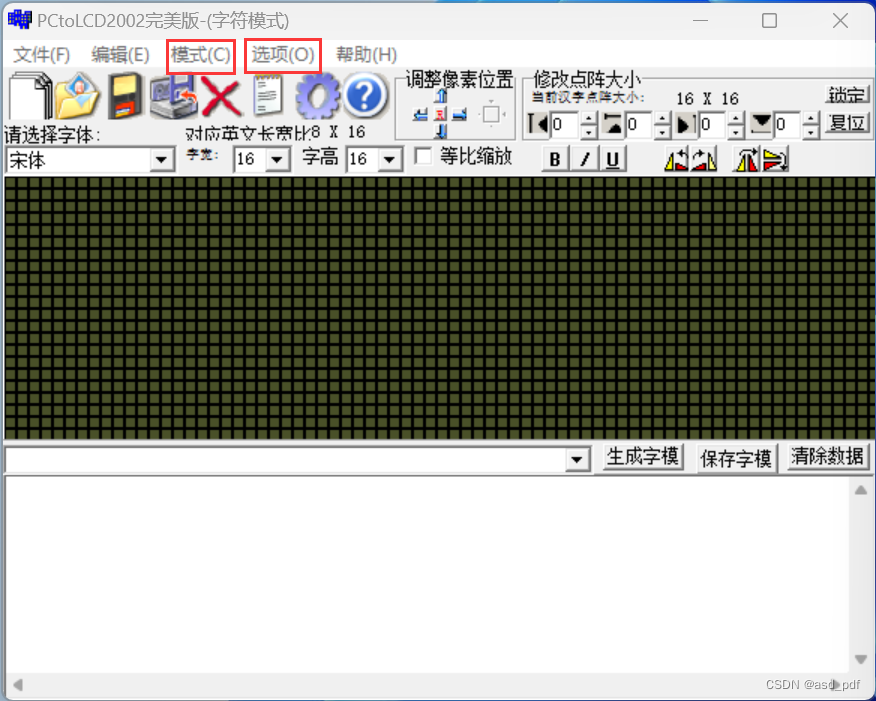Viewport: 876px width, 701px height.
Task: Click the blue question mark help icon
Action: pyautogui.click(x=364, y=96)
